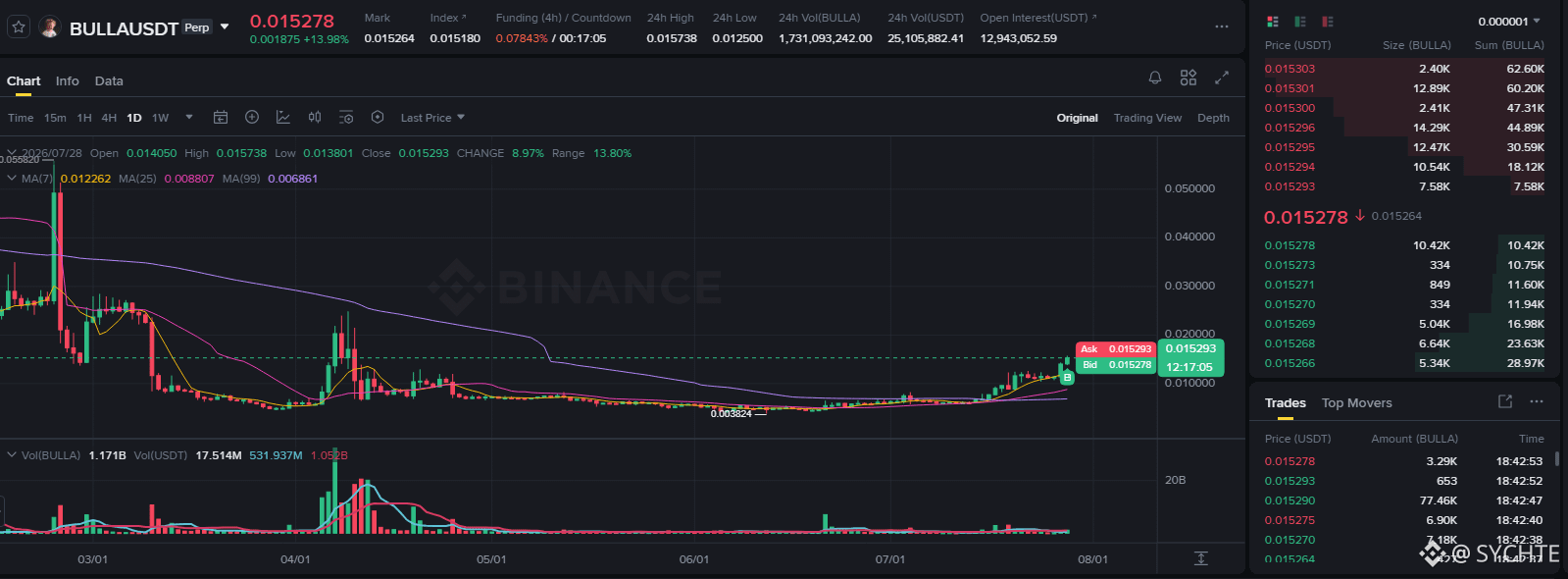Open the BULLAUSDT pair selector dropdown arrow
1568x579 pixels.
coord(225,27)
